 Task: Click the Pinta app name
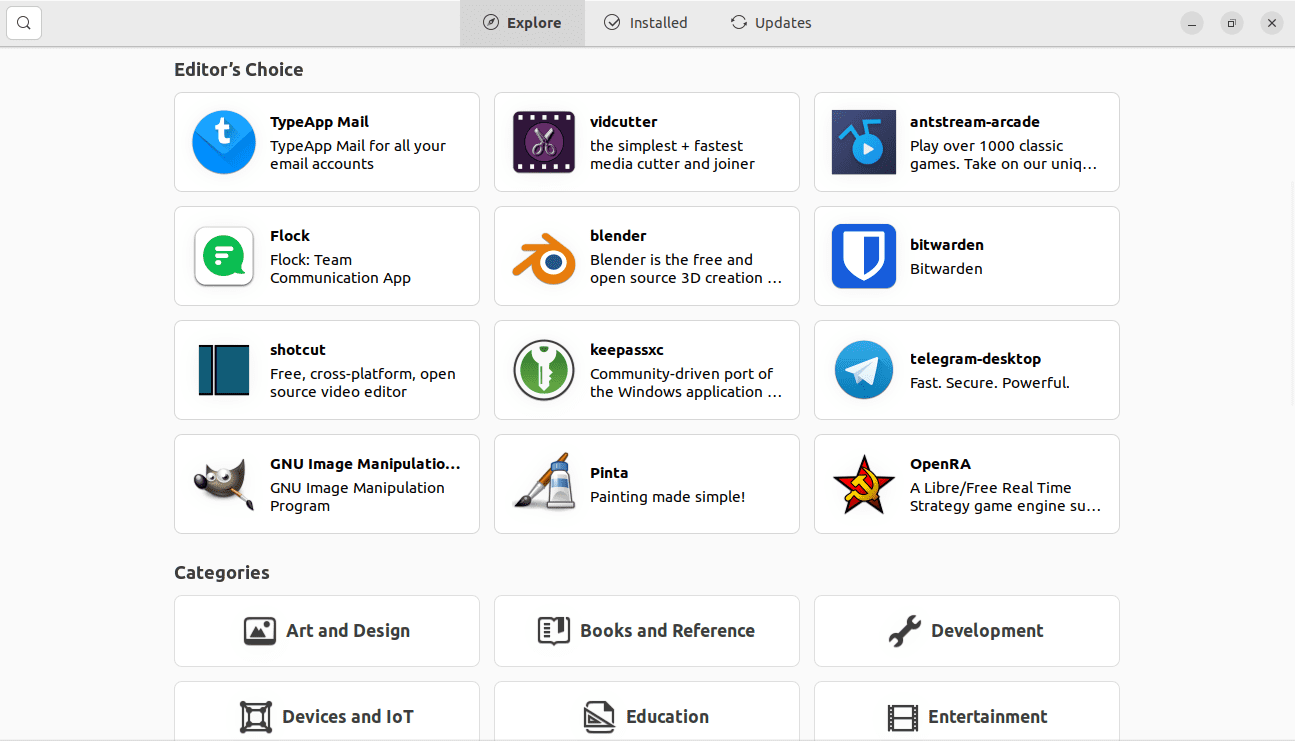coord(609,473)
